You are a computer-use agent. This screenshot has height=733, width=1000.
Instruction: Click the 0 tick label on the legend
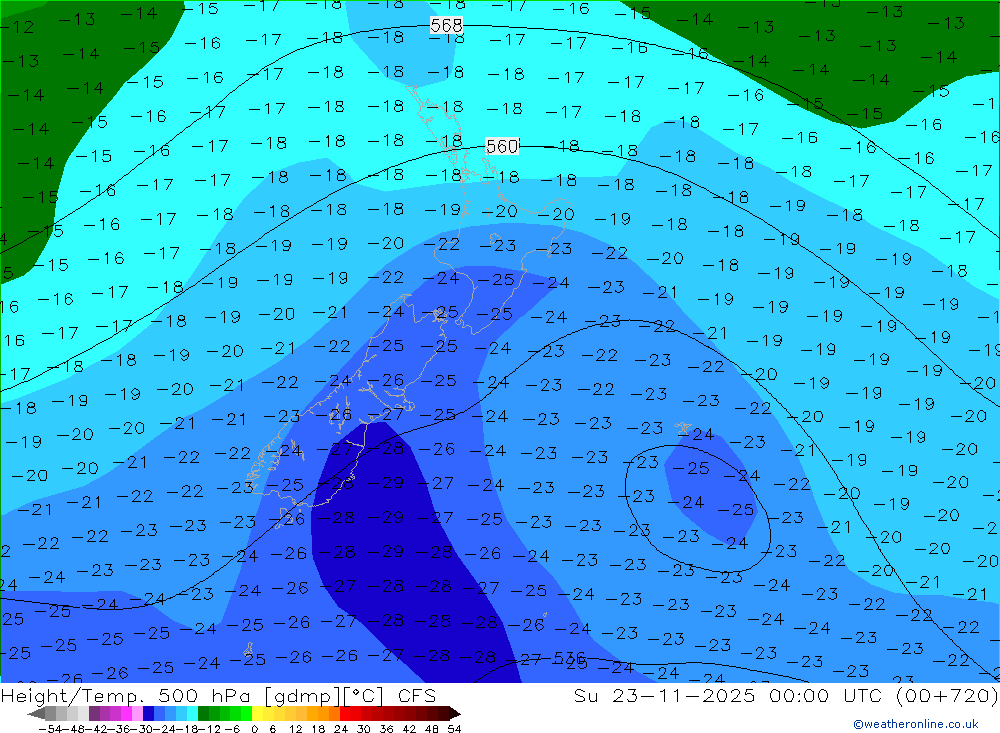[254, 729]
